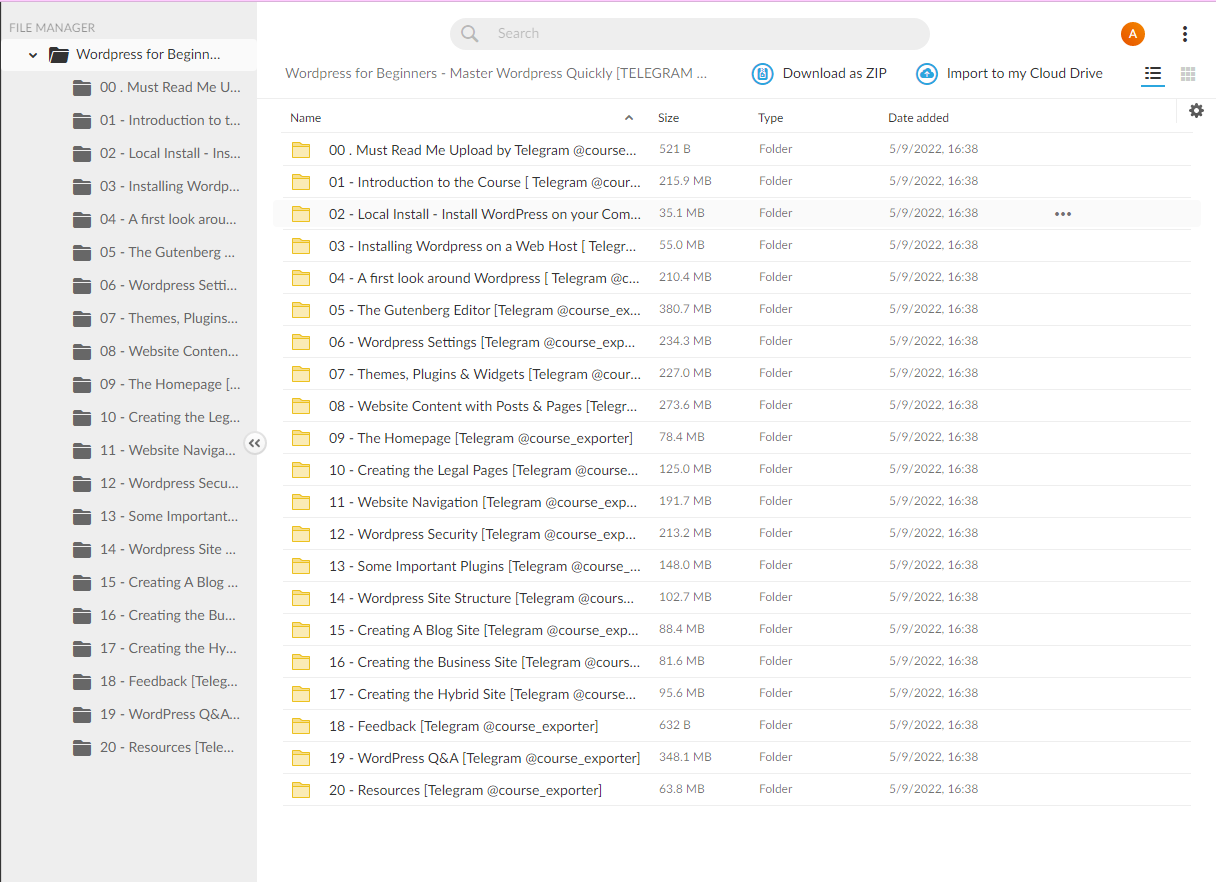This screenshot has height=882, width=1216.
Task: Open 13 - Some Important Plugins row
Action: [736, 566]
